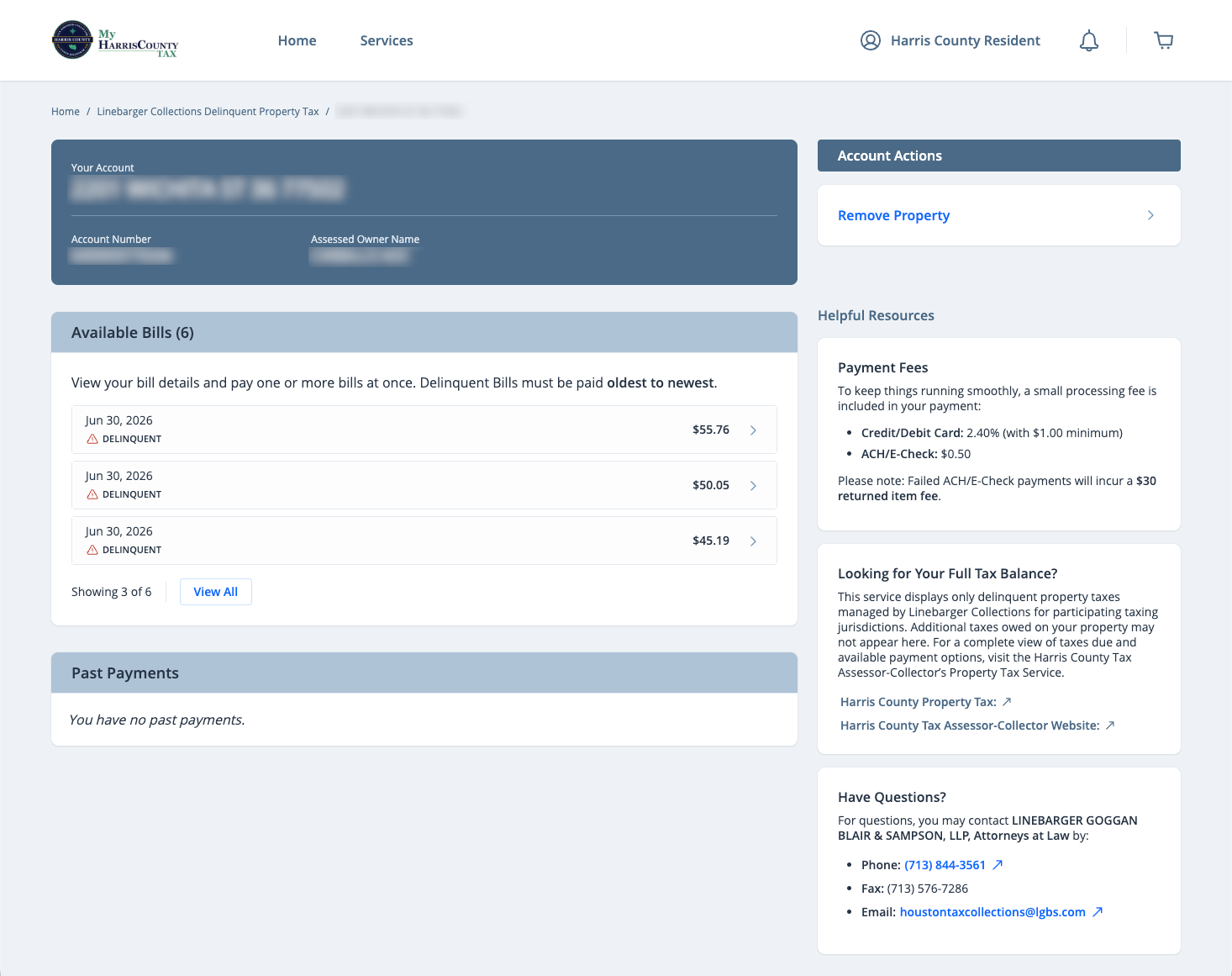Screen dimensions: 1232x976
Task: Go to the Home menu item
Action: tap(297, 40)
